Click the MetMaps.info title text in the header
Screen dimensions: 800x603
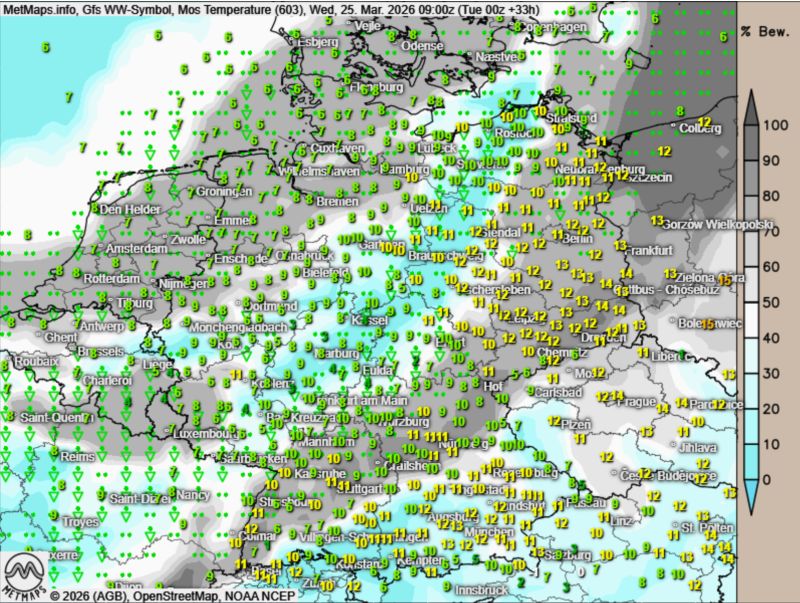(40, 9)
